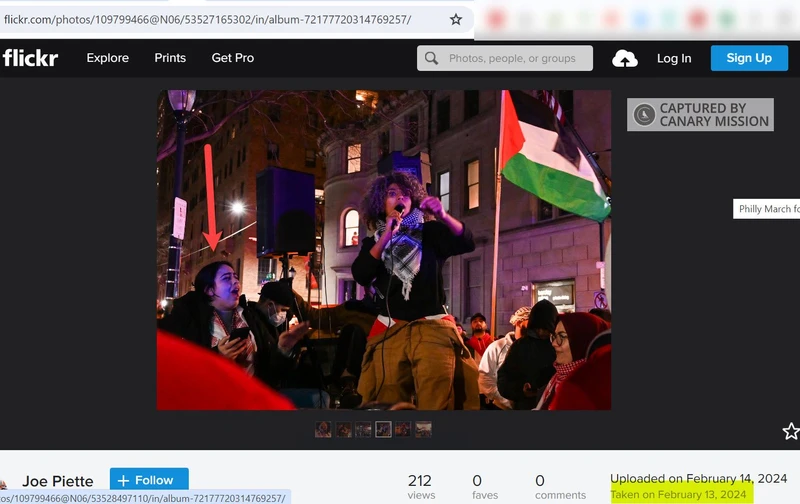Select the last thumbnail in the filmstrip
800x504 pixels.
click(424, 429)
